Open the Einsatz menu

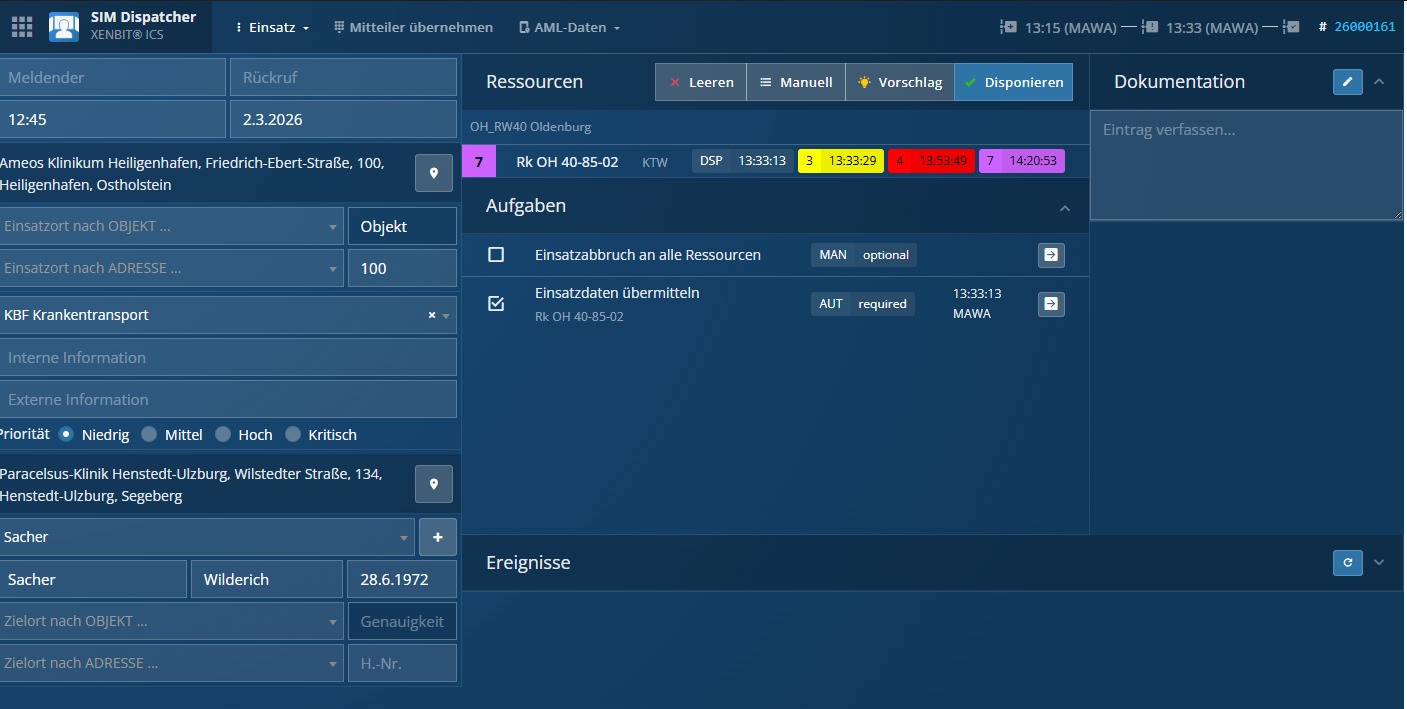click(x=272, y=28)
